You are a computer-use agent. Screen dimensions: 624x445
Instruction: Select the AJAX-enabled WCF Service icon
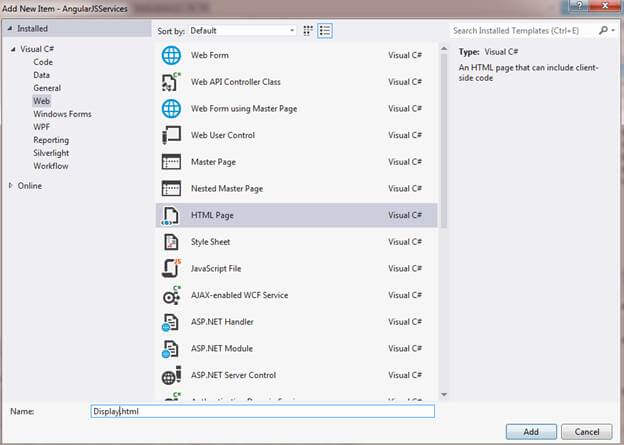[171, 295]
